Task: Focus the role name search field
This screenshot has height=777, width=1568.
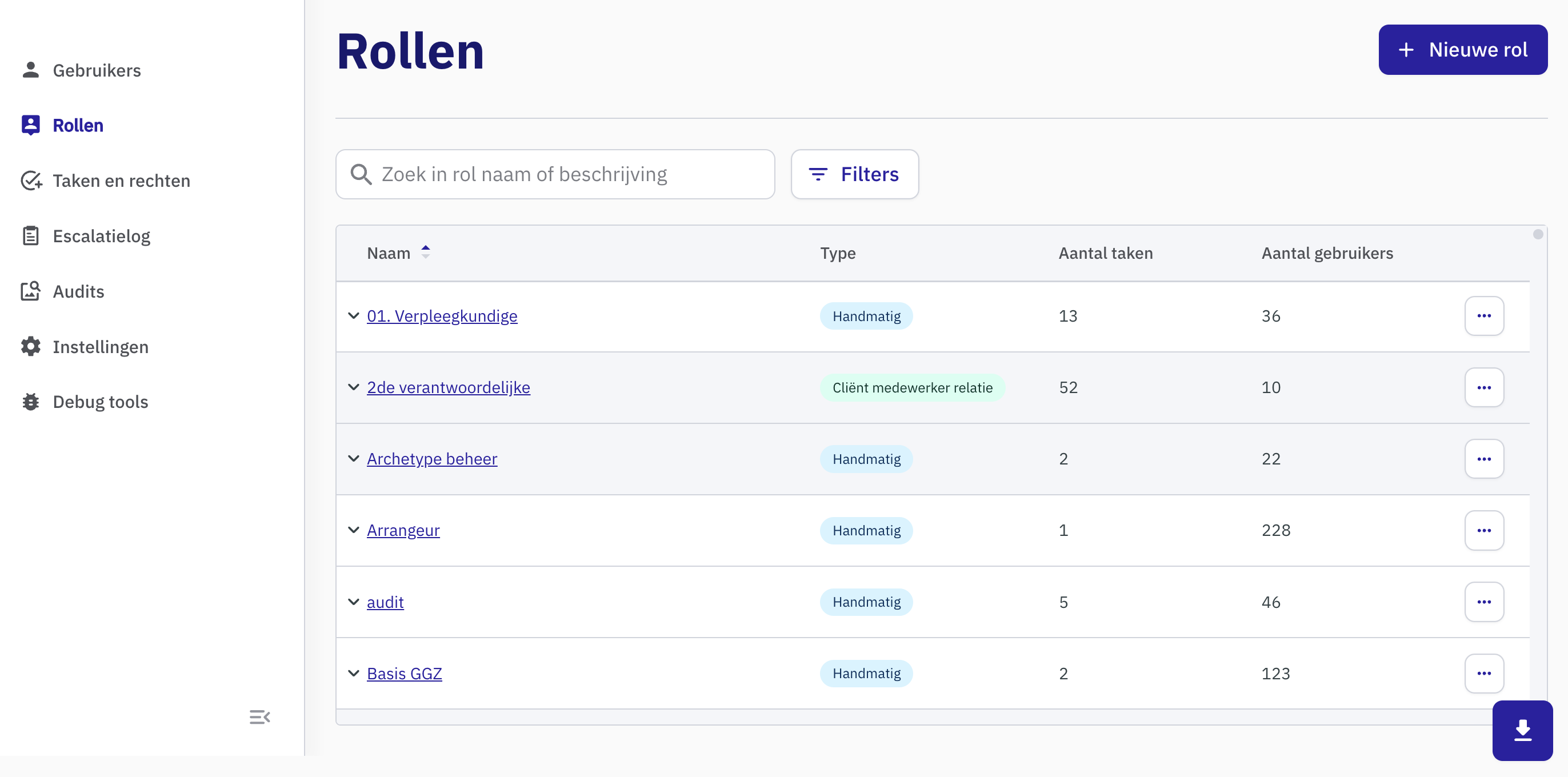Action: coord(555,174)
